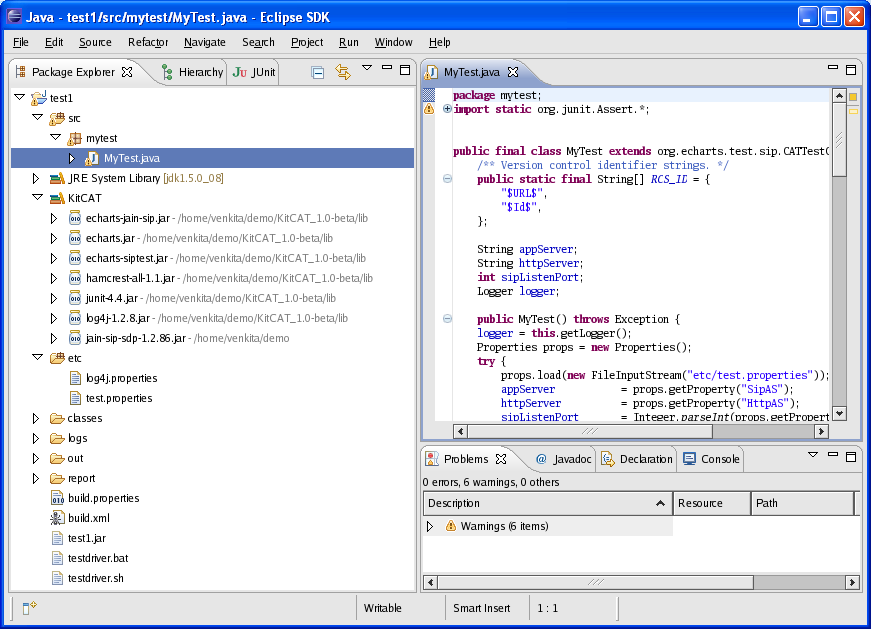Click Problems horizontal scrollbar left arrow
The image size is (871, 629).
(x=430, y=582)
